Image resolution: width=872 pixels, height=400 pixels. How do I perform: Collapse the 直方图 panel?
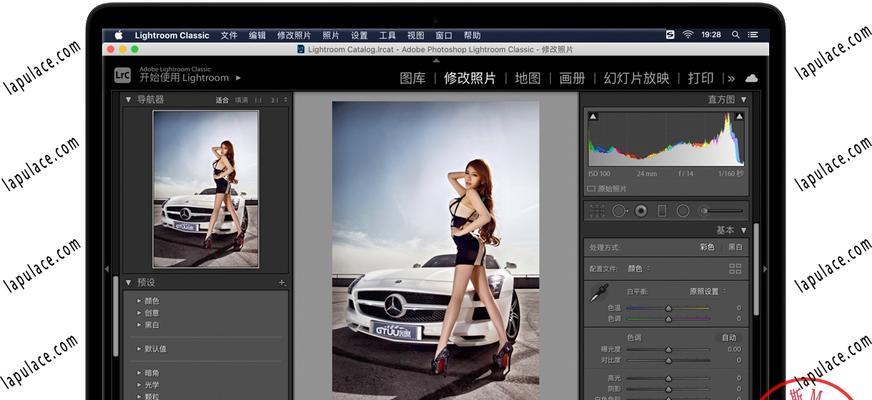(744, 100)
